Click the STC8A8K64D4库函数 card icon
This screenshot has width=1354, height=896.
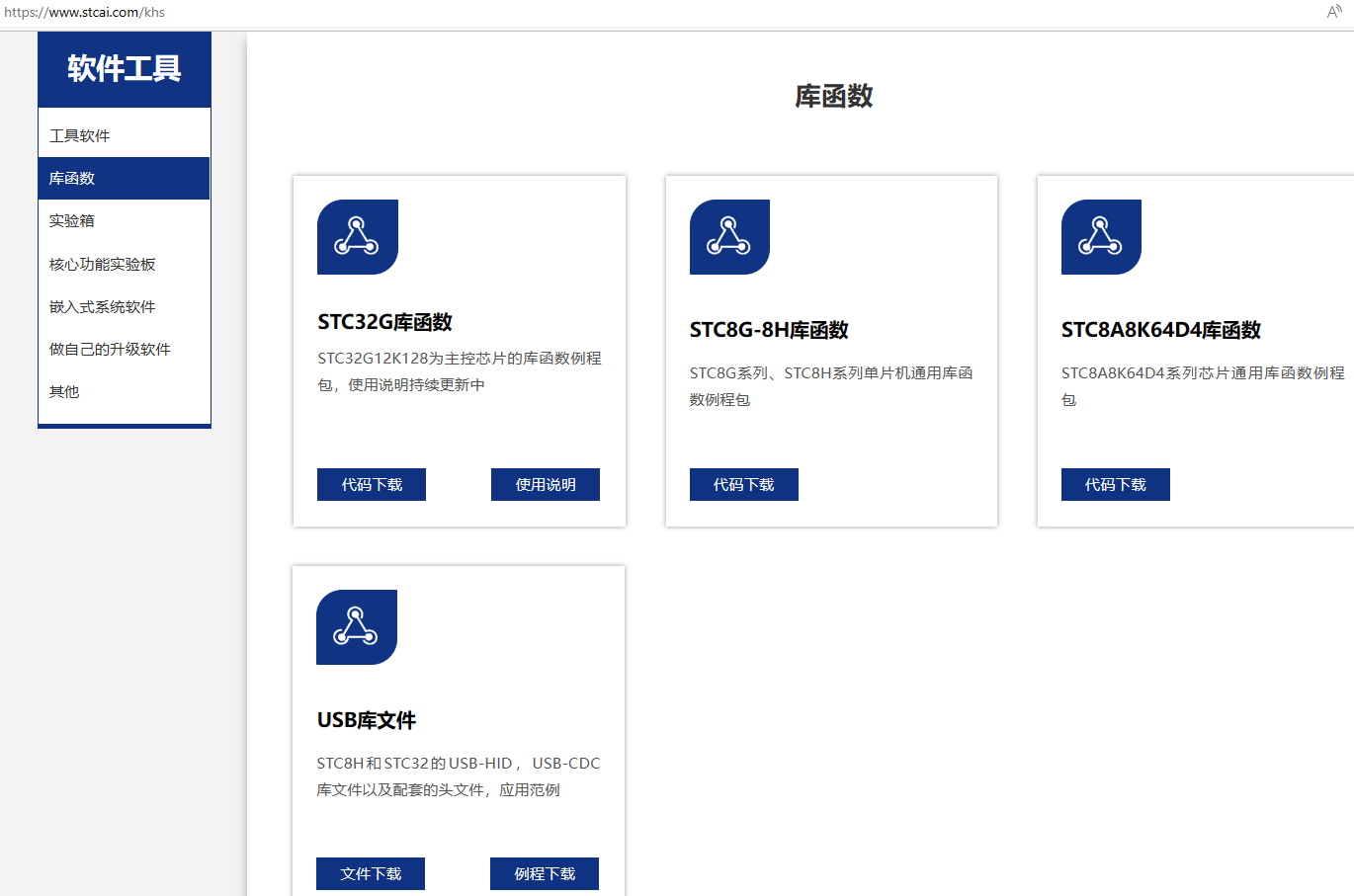(x=1101, y=237)
